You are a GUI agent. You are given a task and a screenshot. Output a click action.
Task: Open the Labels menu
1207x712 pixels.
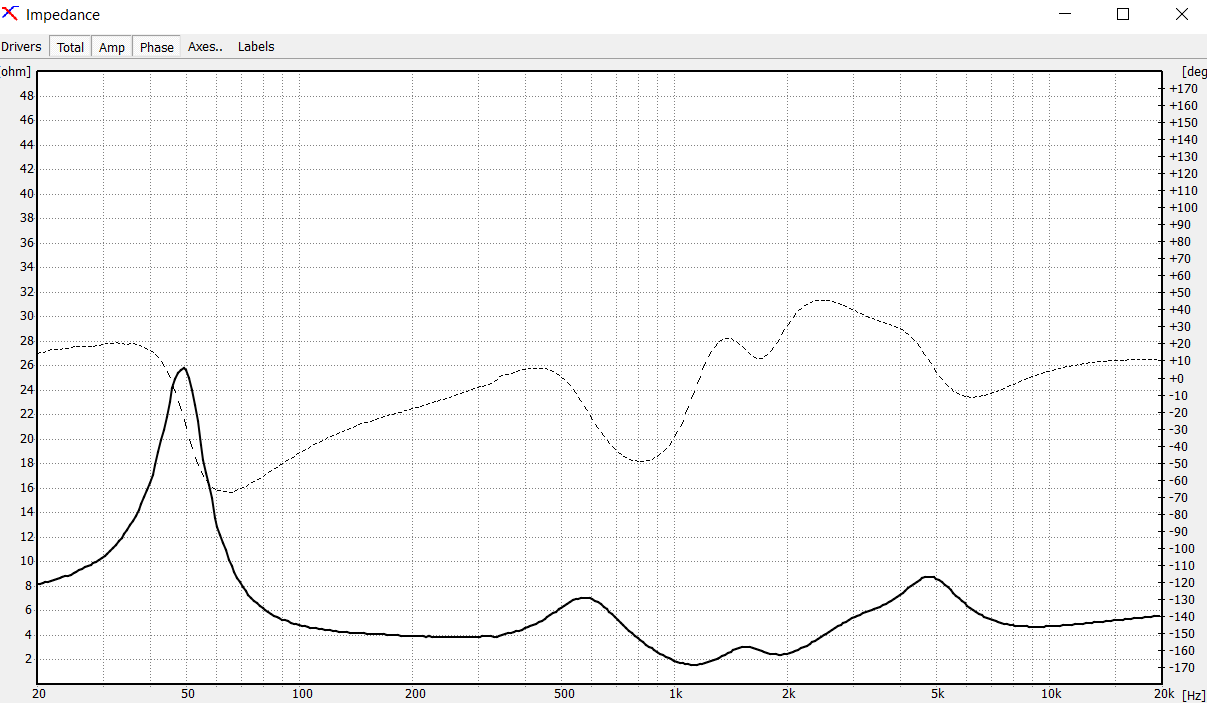256,47
